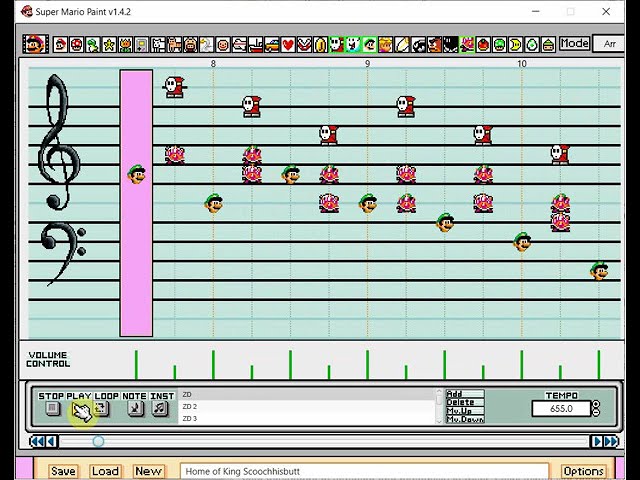Select the 1-Up Mushroom instrument icon
Image resolution: width=640 pixels, height=480 pixels.
pos(500,44)
